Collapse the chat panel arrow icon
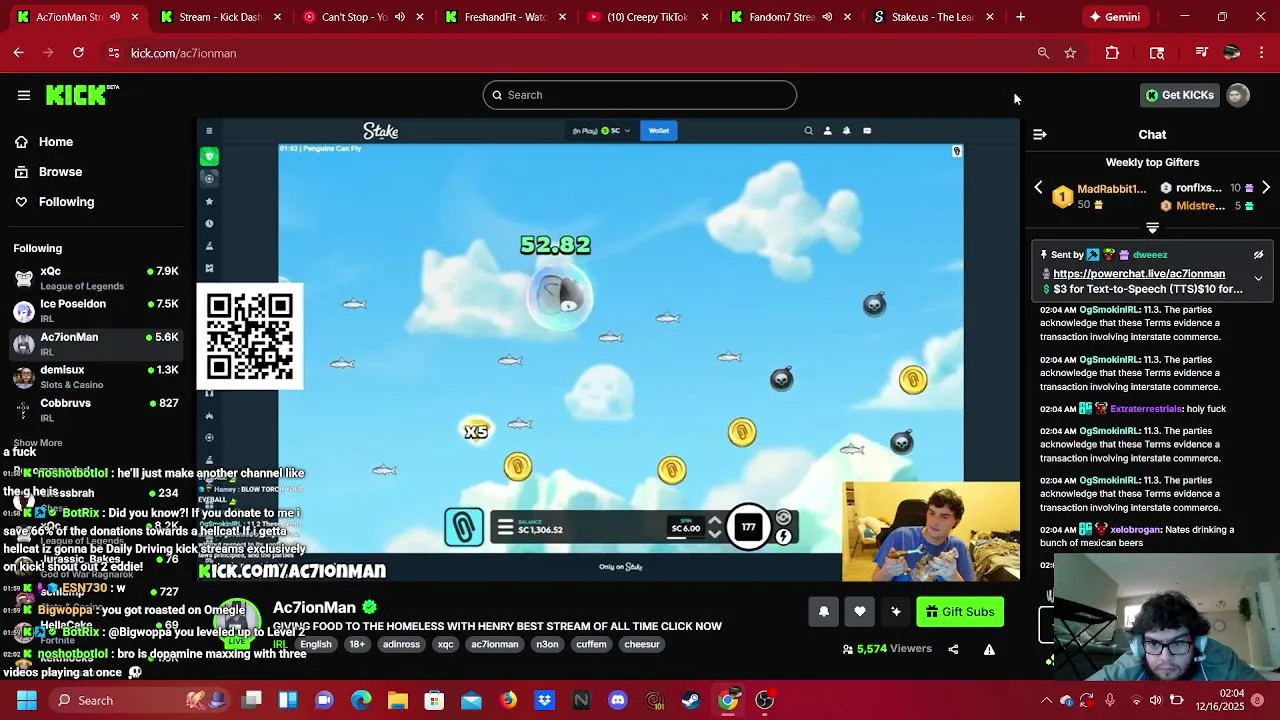1280x720 pixels. (x=1040, y=134)
